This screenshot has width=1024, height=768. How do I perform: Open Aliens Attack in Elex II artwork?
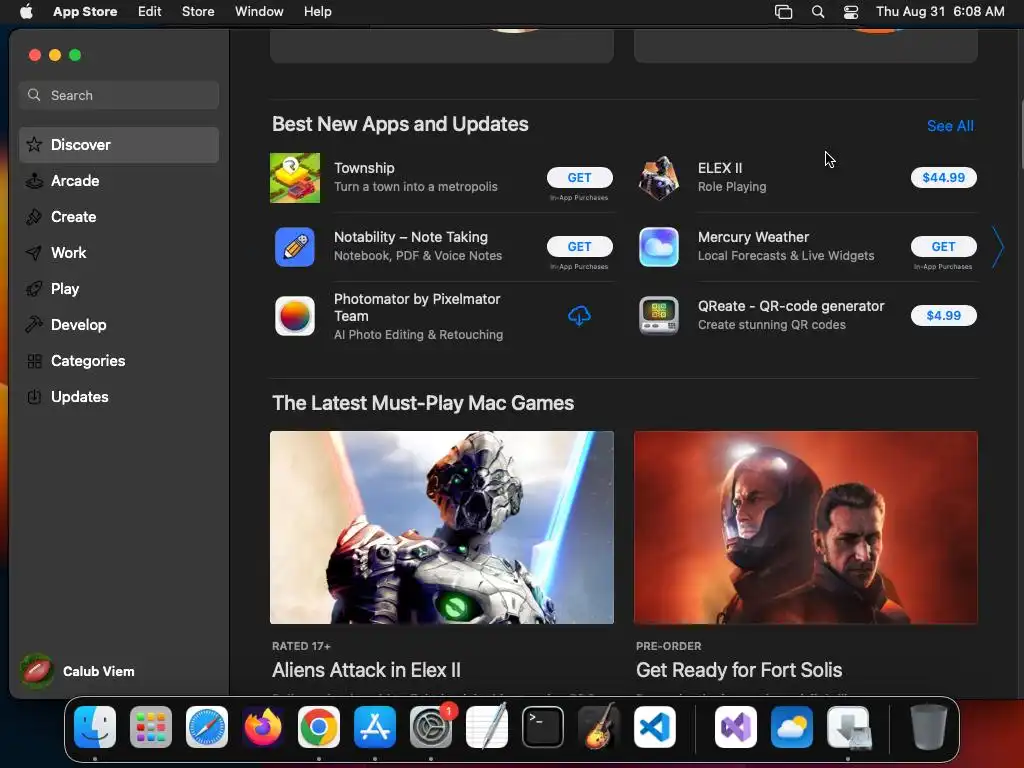click(x=441, y=527)
